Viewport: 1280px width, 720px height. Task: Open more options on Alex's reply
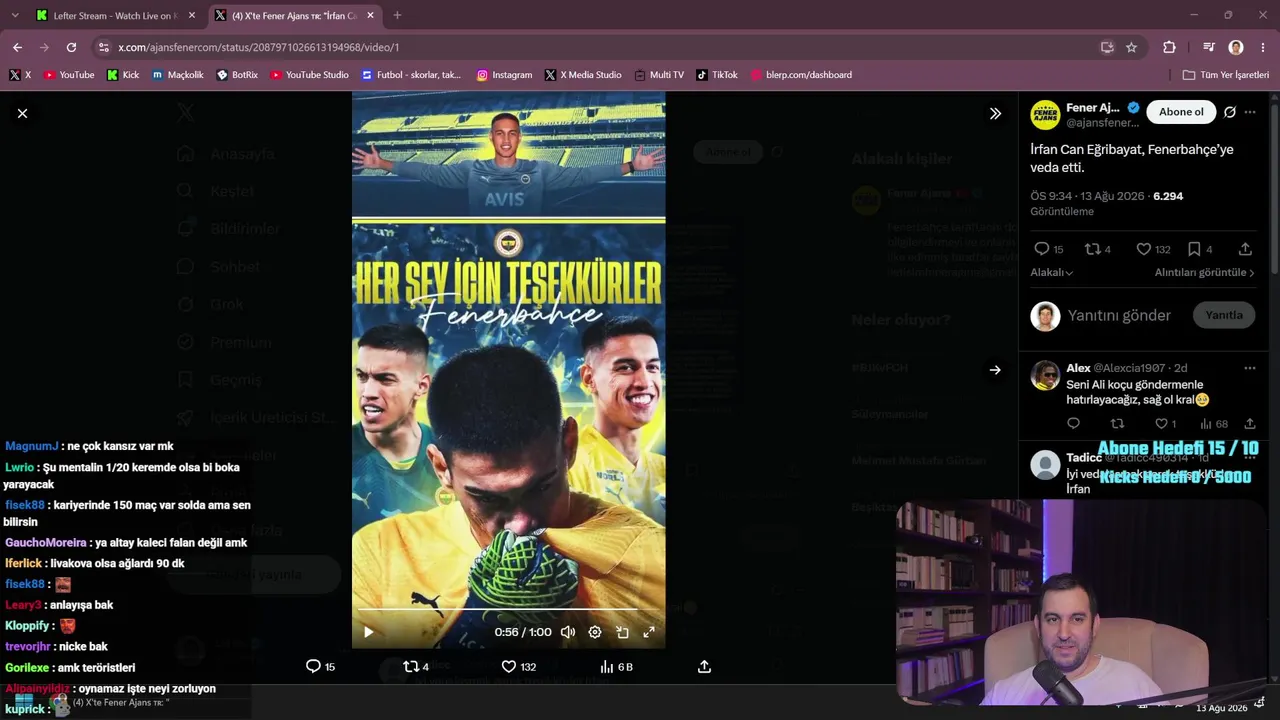[1250, 368]
